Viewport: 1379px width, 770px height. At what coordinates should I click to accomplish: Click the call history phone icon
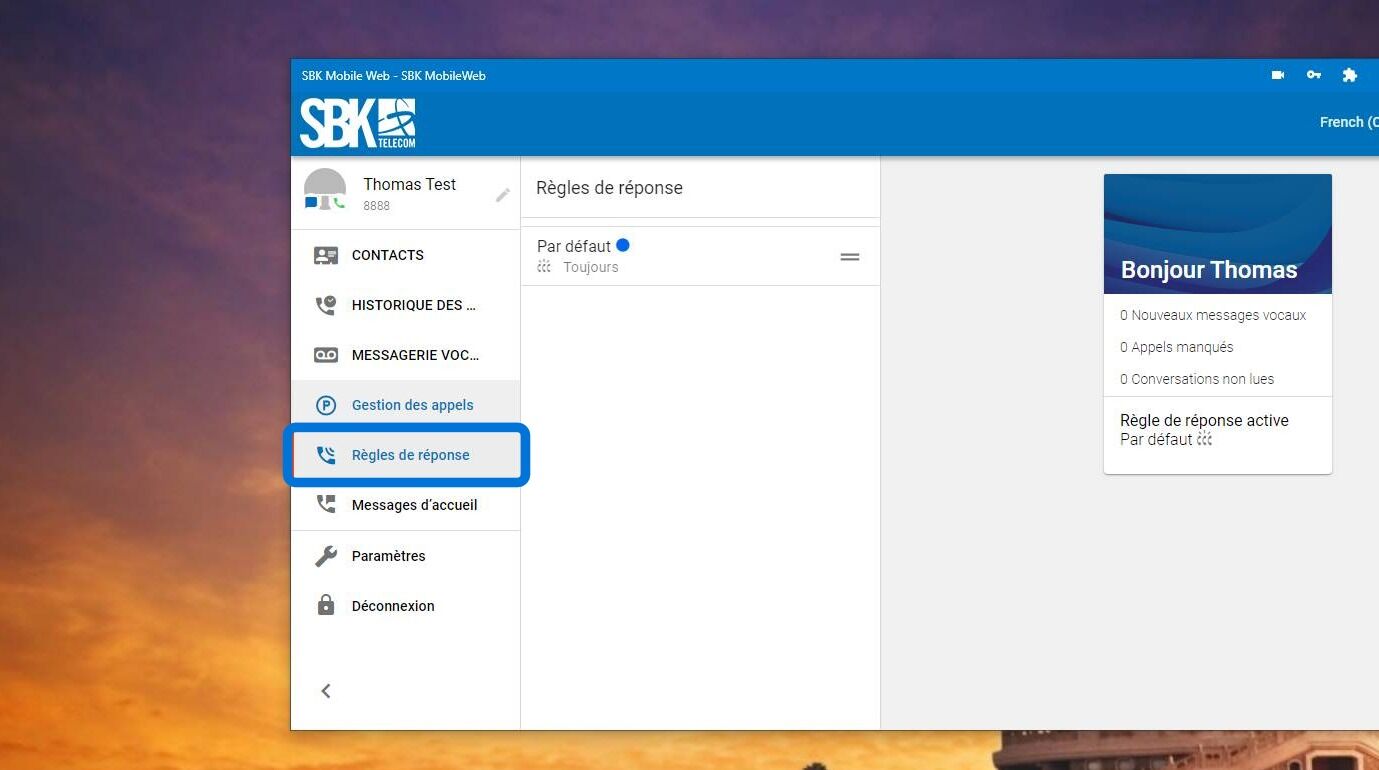click(326, 305)
